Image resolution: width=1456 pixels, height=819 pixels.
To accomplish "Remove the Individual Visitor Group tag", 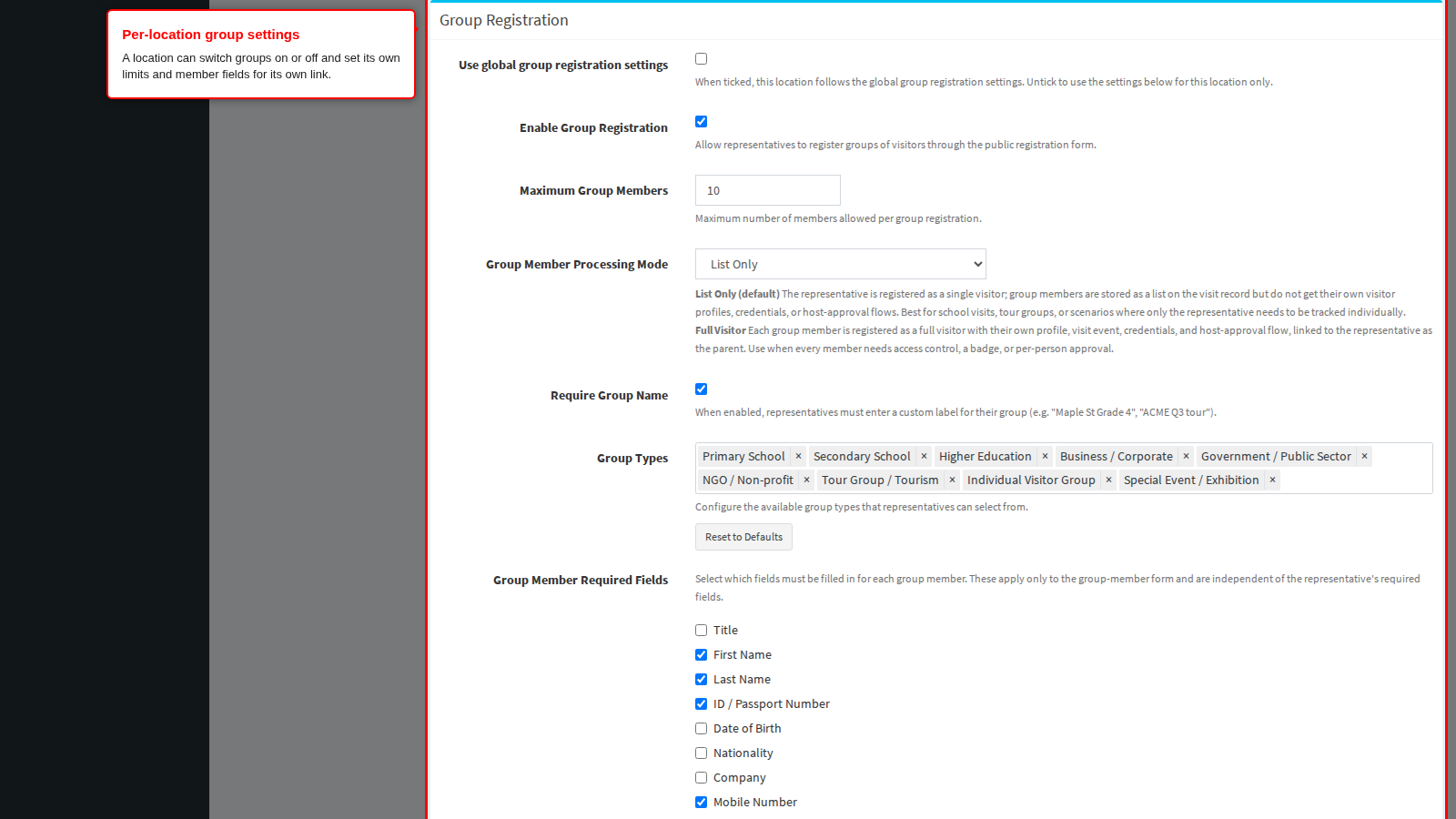I will [1108, 480].
